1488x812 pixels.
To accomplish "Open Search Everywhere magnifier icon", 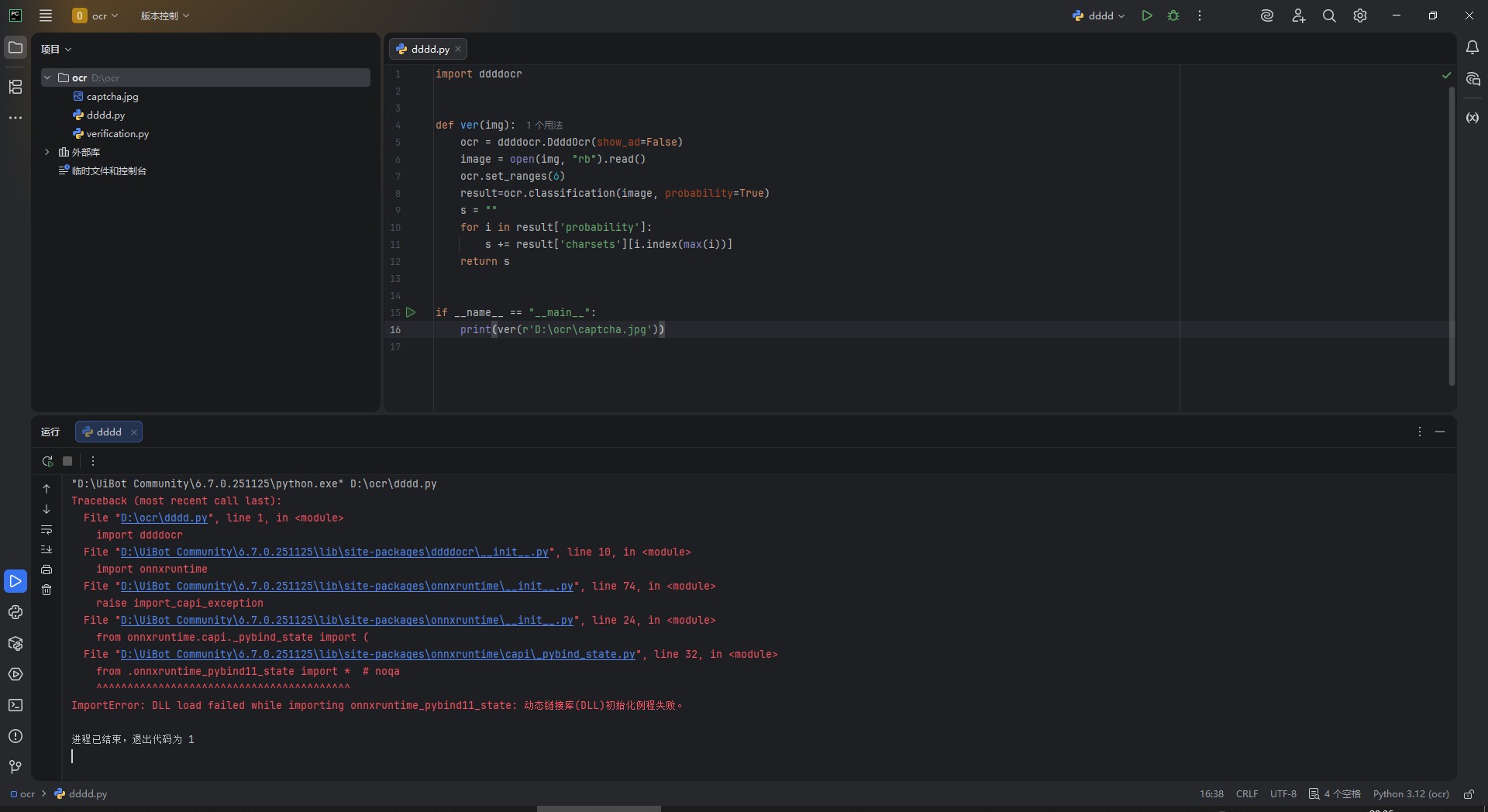I will [x=1329, y=15].
